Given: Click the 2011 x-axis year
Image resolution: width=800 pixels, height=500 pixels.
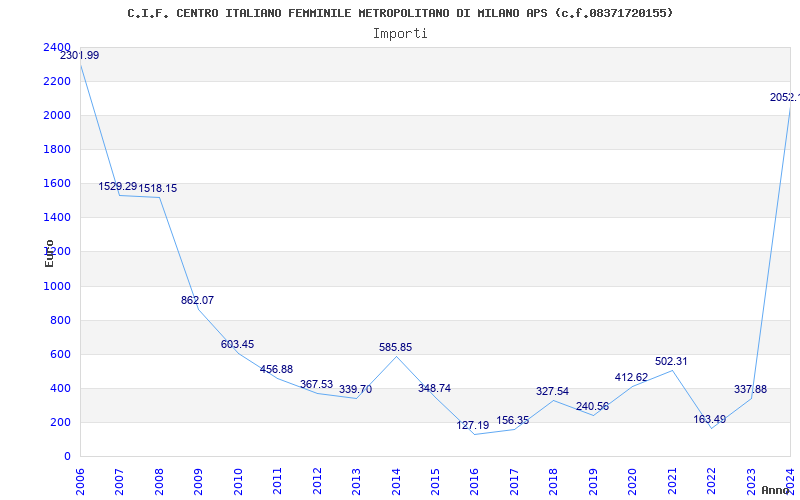Looking at the screenshot, I should 277,482.
